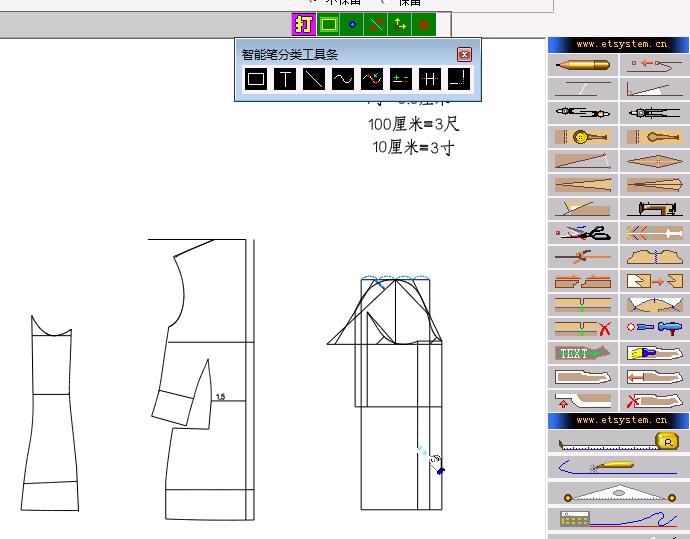Click the T-shaped perpendicular line tool
Screen dimensions: 690x539
285,79
